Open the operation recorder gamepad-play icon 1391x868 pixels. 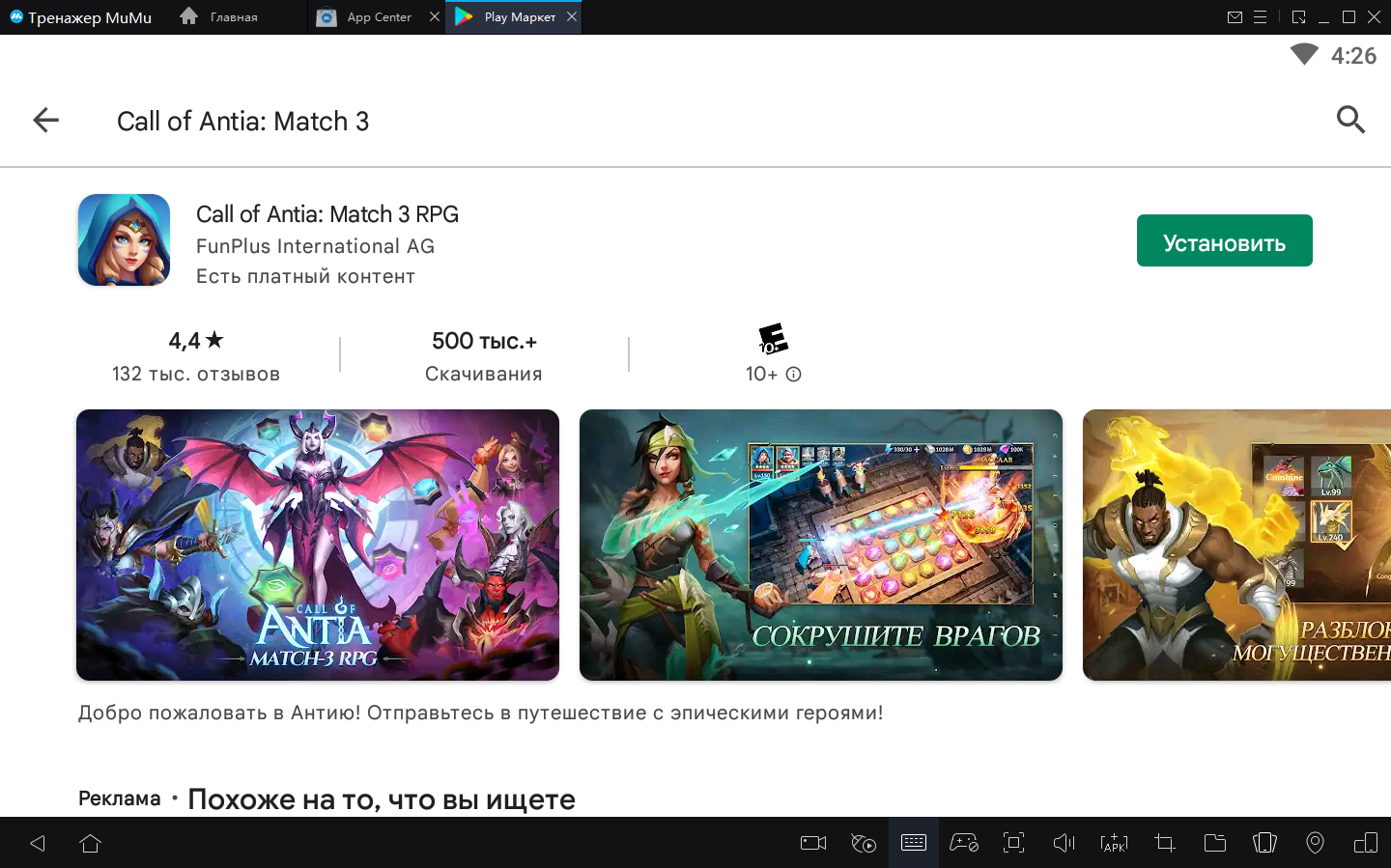(x=864, y=843)
